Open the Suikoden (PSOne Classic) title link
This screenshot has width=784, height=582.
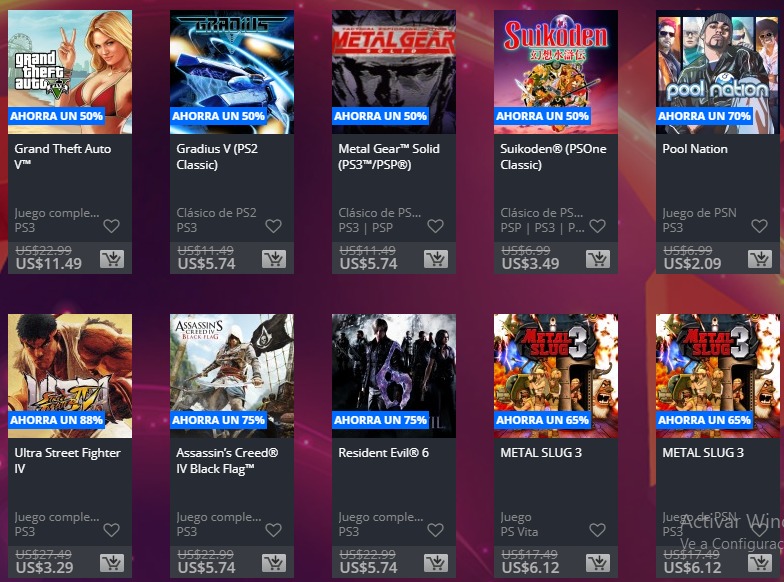point(553,156)
